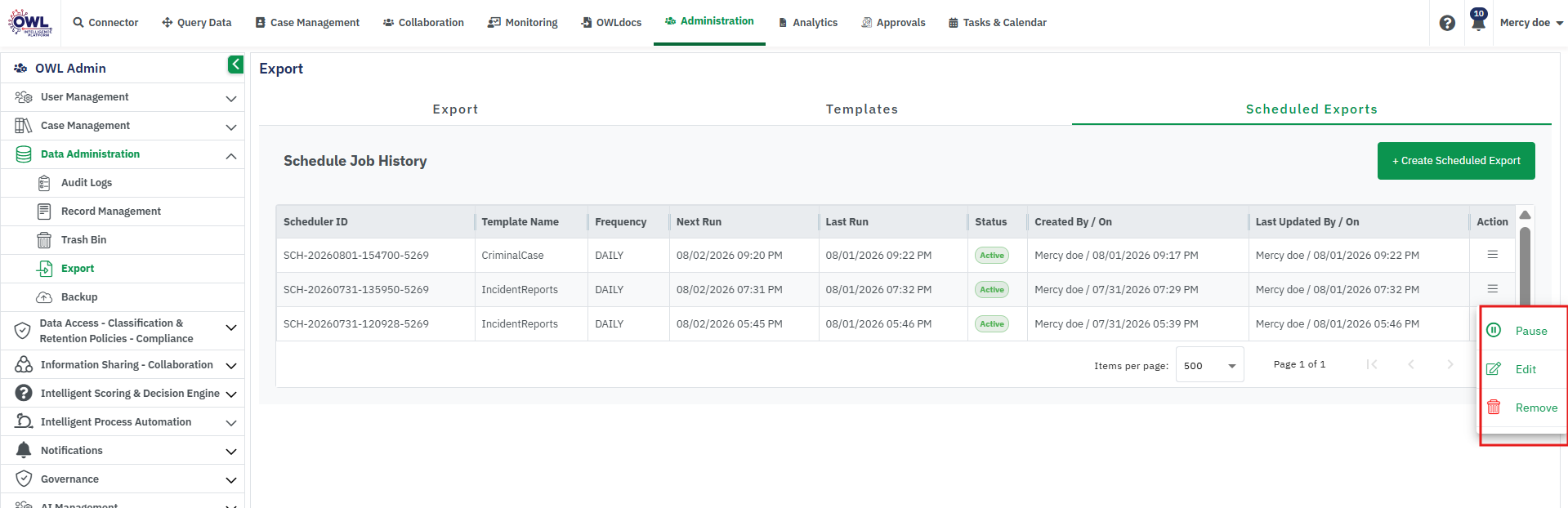Select the Scheduled Exports tab

coord(1311,109)
